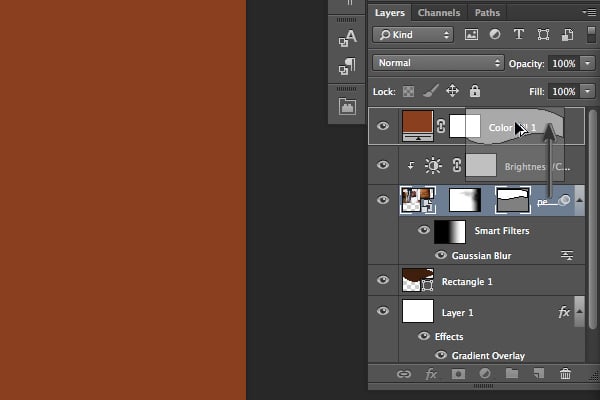Toggle Smart Filters visibility eye
600x400 pixels.
point(424,230)
